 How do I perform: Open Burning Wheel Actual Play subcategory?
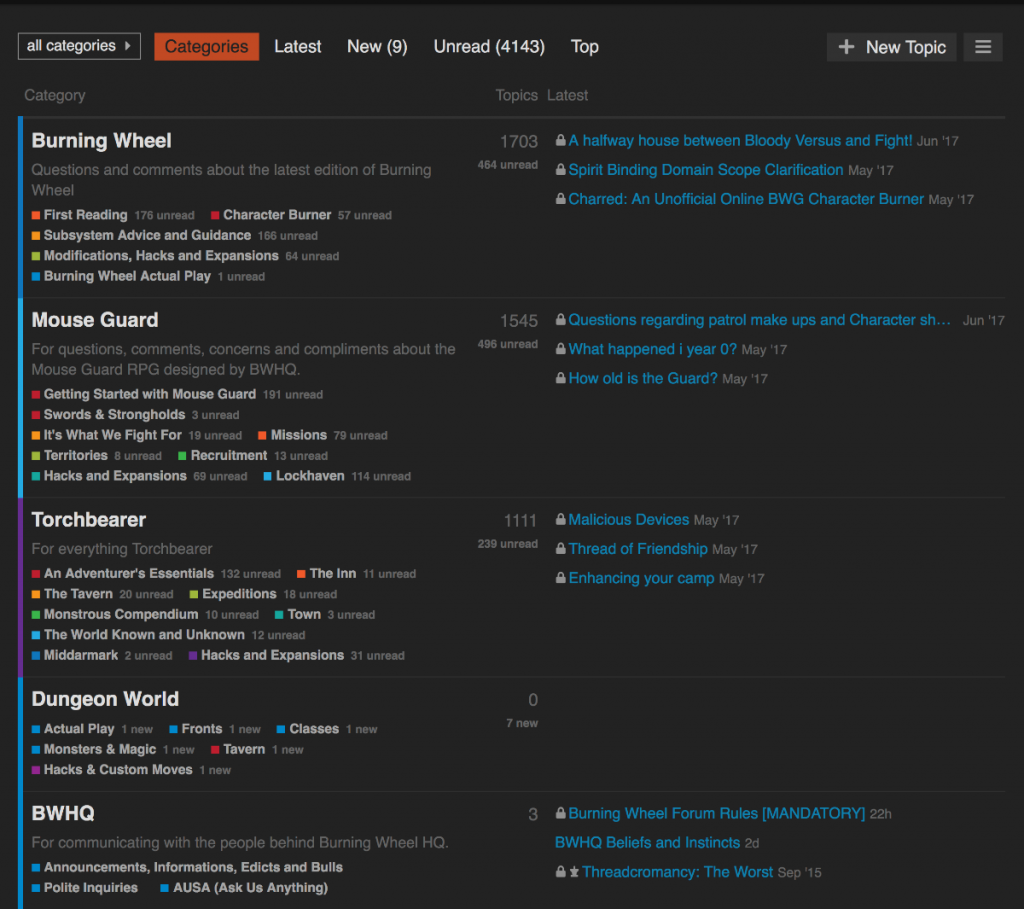click(x=127, y=276)
